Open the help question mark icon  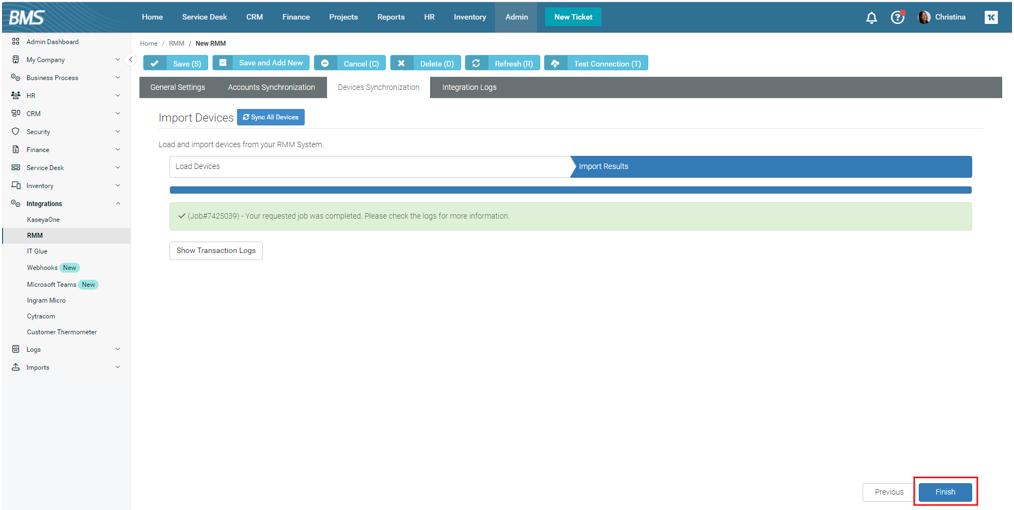point(897,17)
